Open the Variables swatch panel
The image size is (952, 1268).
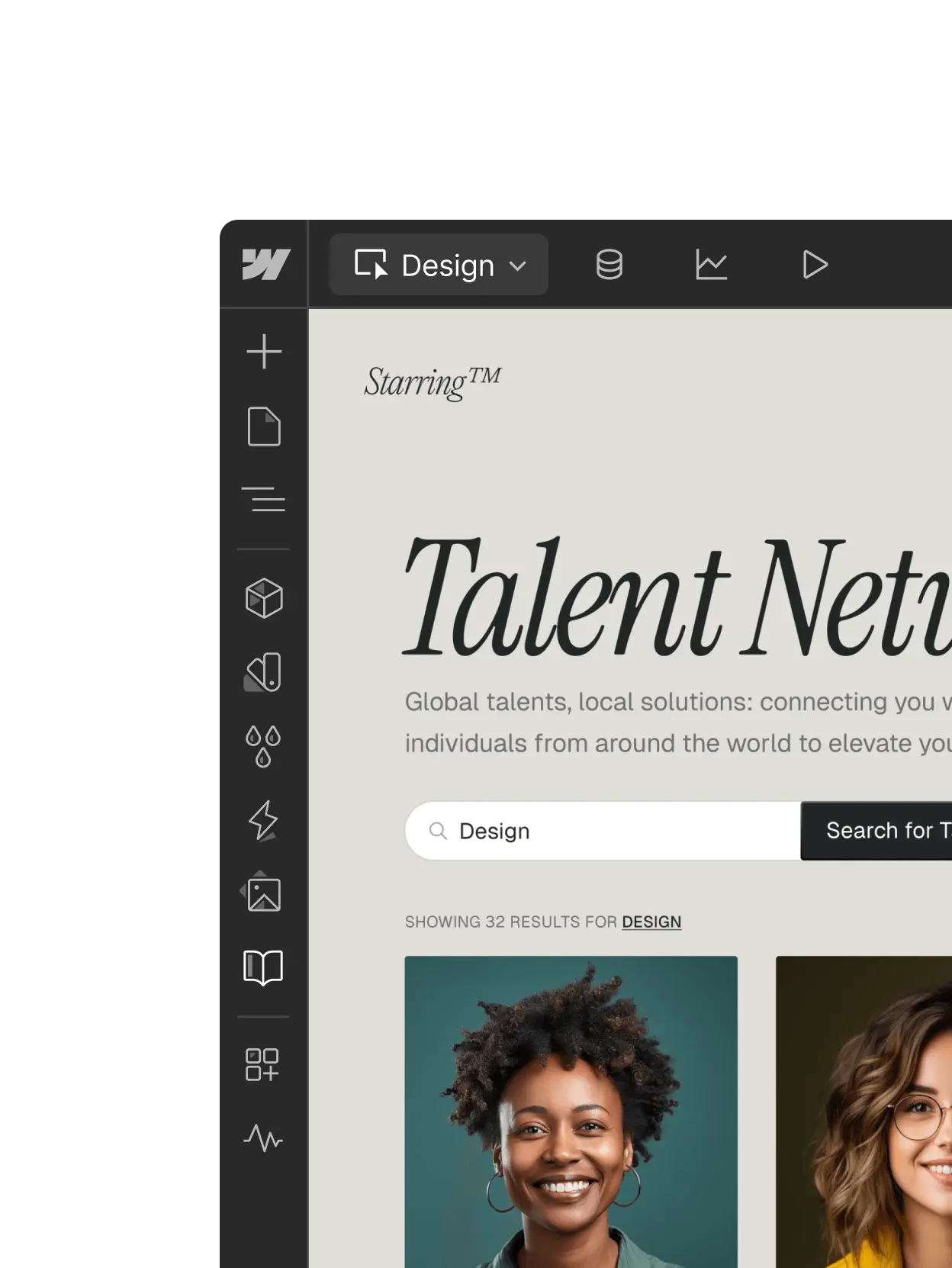click(264, 672)
